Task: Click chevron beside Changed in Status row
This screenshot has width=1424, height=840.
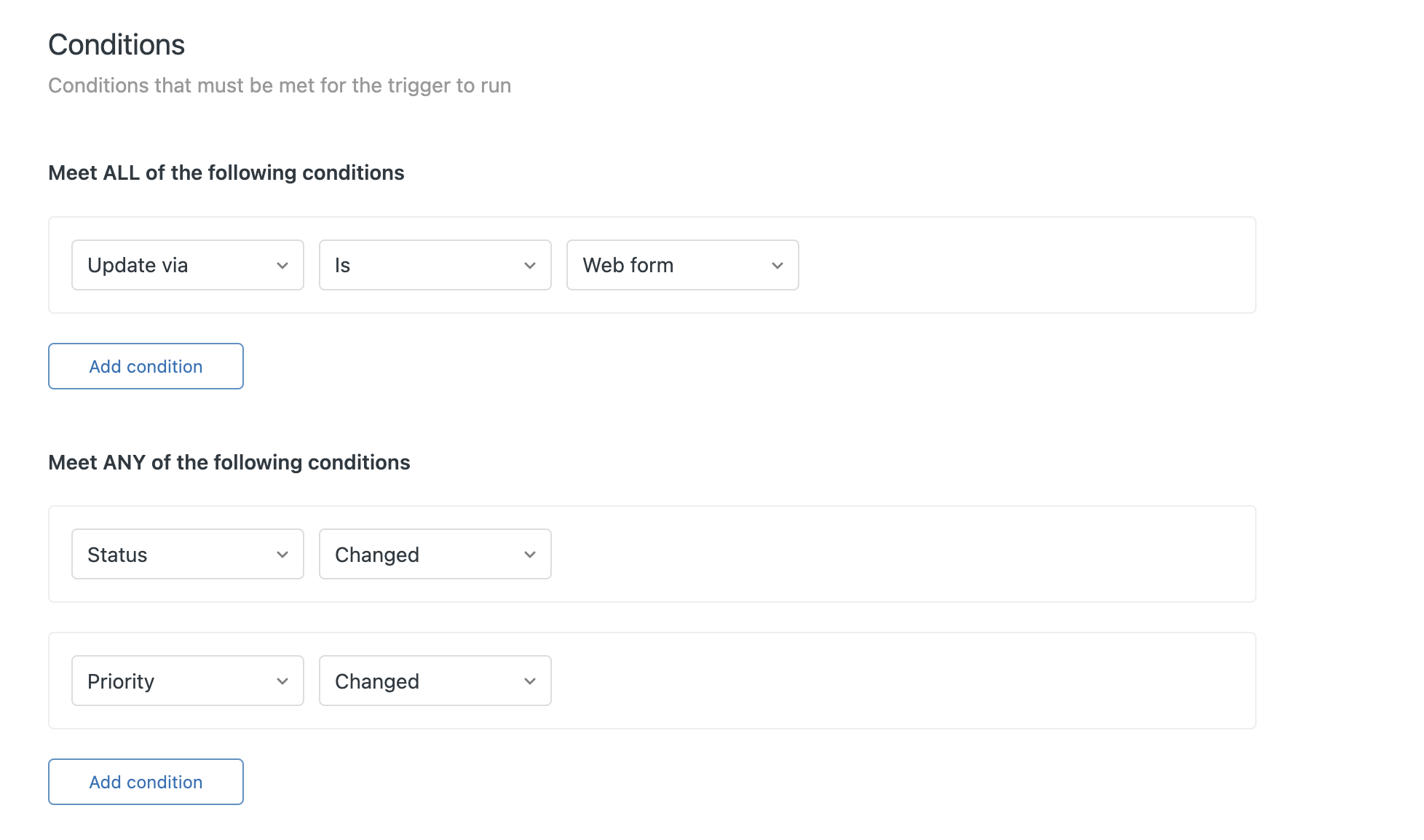Action: click(x=530, y=555)
